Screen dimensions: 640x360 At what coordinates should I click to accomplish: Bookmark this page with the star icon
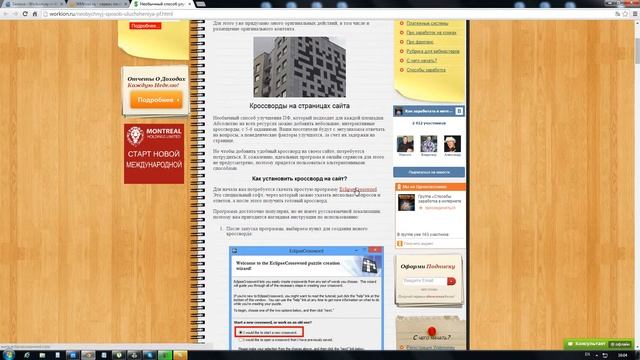625,13
